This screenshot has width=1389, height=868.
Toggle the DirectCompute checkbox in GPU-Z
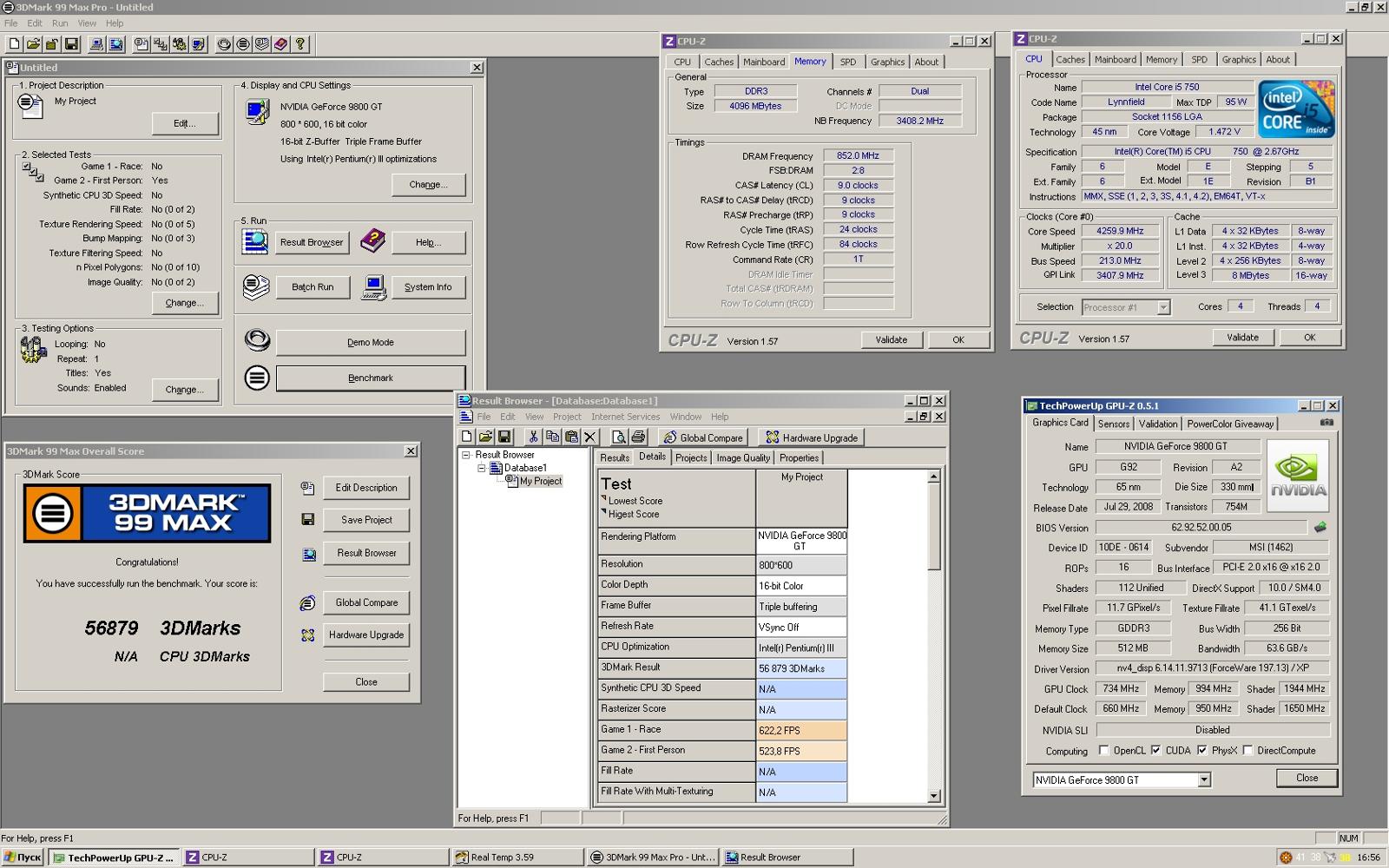click(1247, 750)
